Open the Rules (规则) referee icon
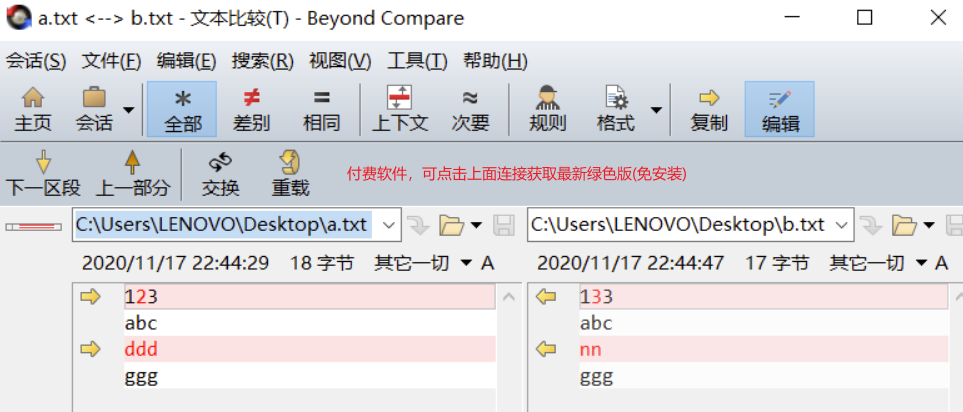The image size is (963, 412). pyautogui.click(x=547, y=109)
